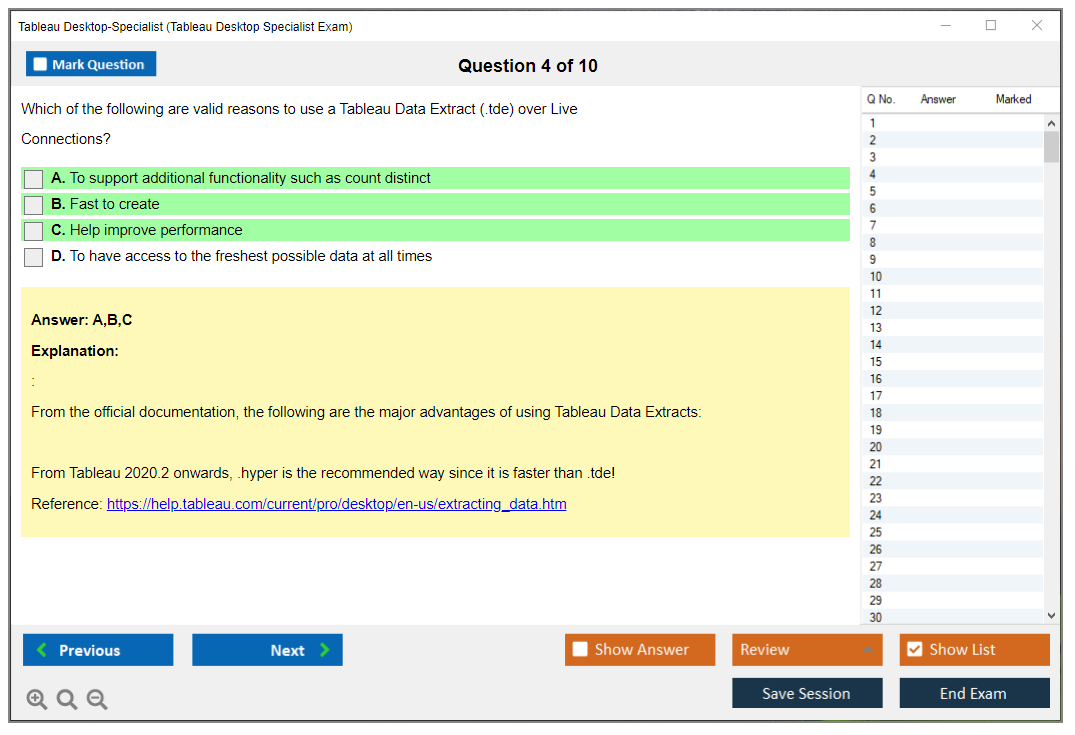Go to the Next question
Viewport: 1075px width, 735px height.
click(267, 650)
